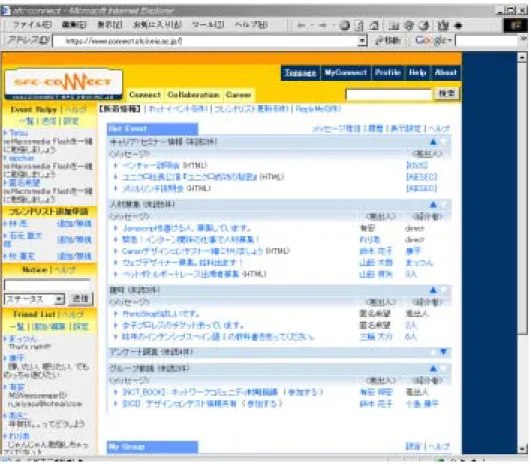Click the page scrollbar down arrow
The width and height of the screenshot is (531, 464).
tap(523, 449)
